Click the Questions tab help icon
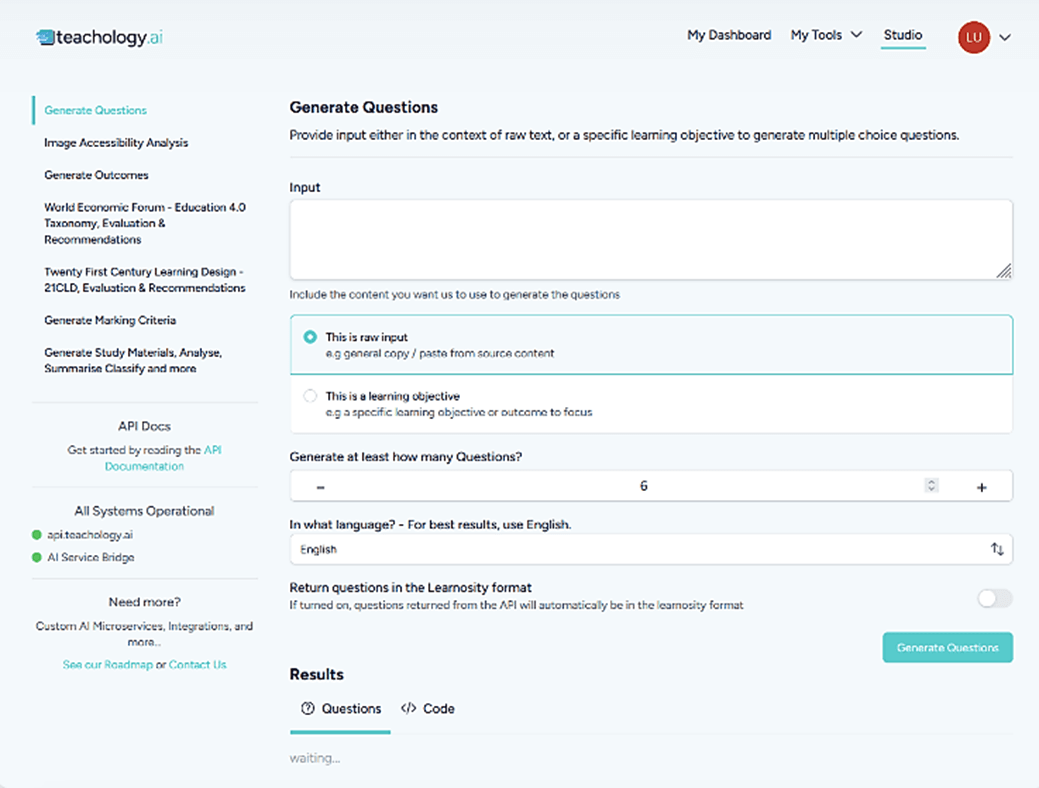This screenshot has width=1039, height=788. 308,709
